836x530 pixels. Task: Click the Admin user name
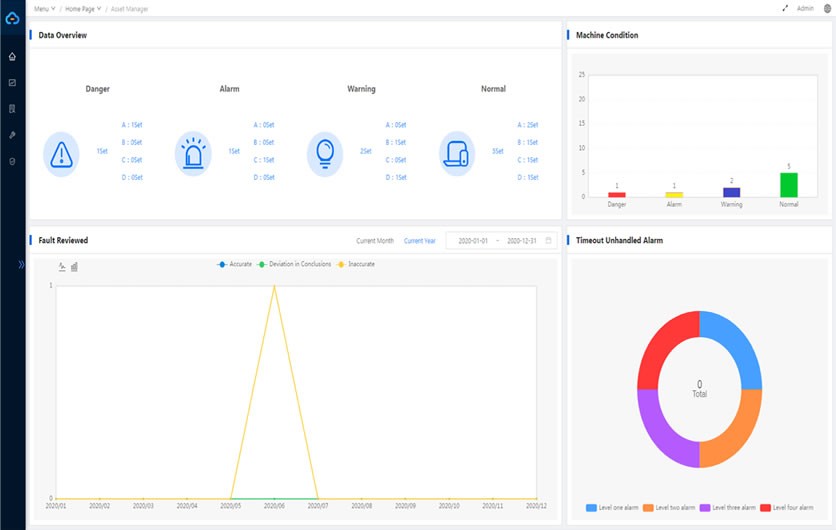pyautogui.click(x=805, y=8)
